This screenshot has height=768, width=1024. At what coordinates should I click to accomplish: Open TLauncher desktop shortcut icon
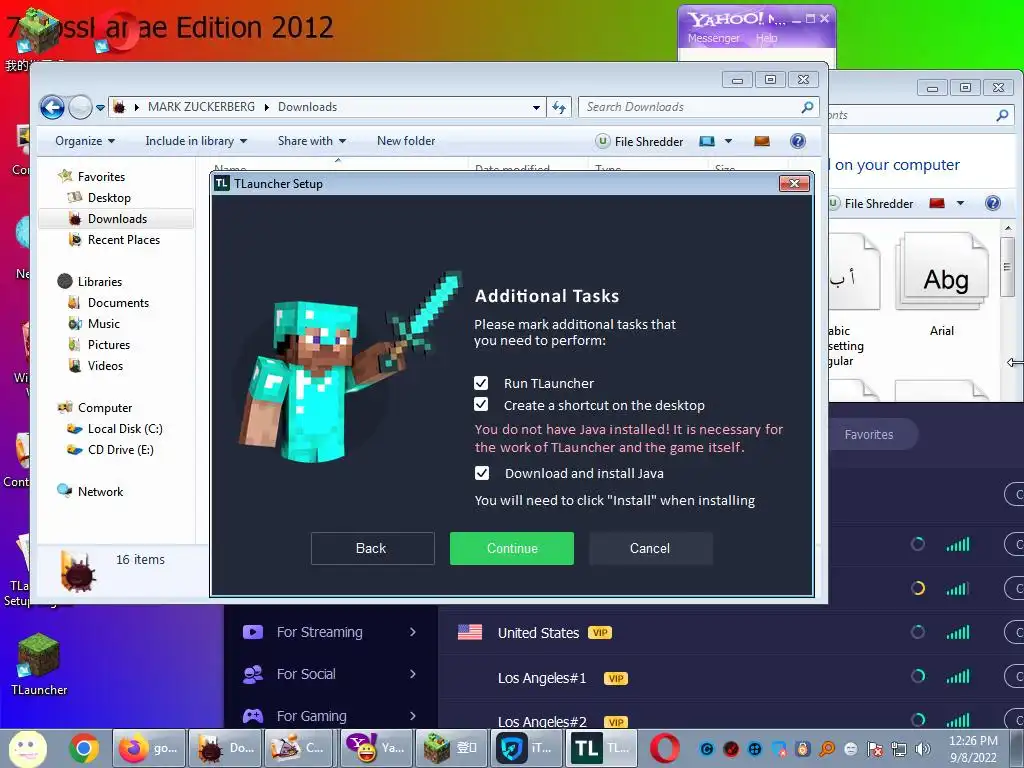pos(39,664)
